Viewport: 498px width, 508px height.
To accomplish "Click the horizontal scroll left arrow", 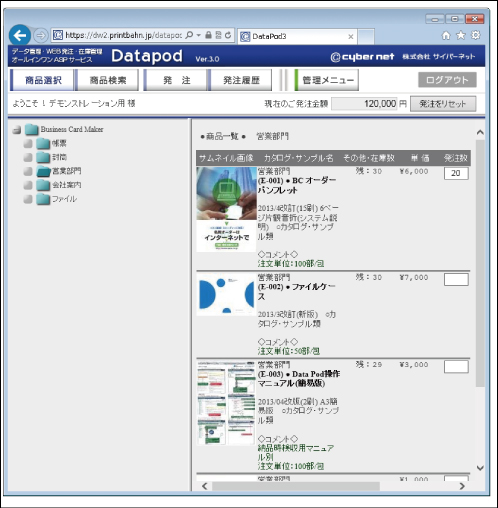I will [x=204, y=486].
